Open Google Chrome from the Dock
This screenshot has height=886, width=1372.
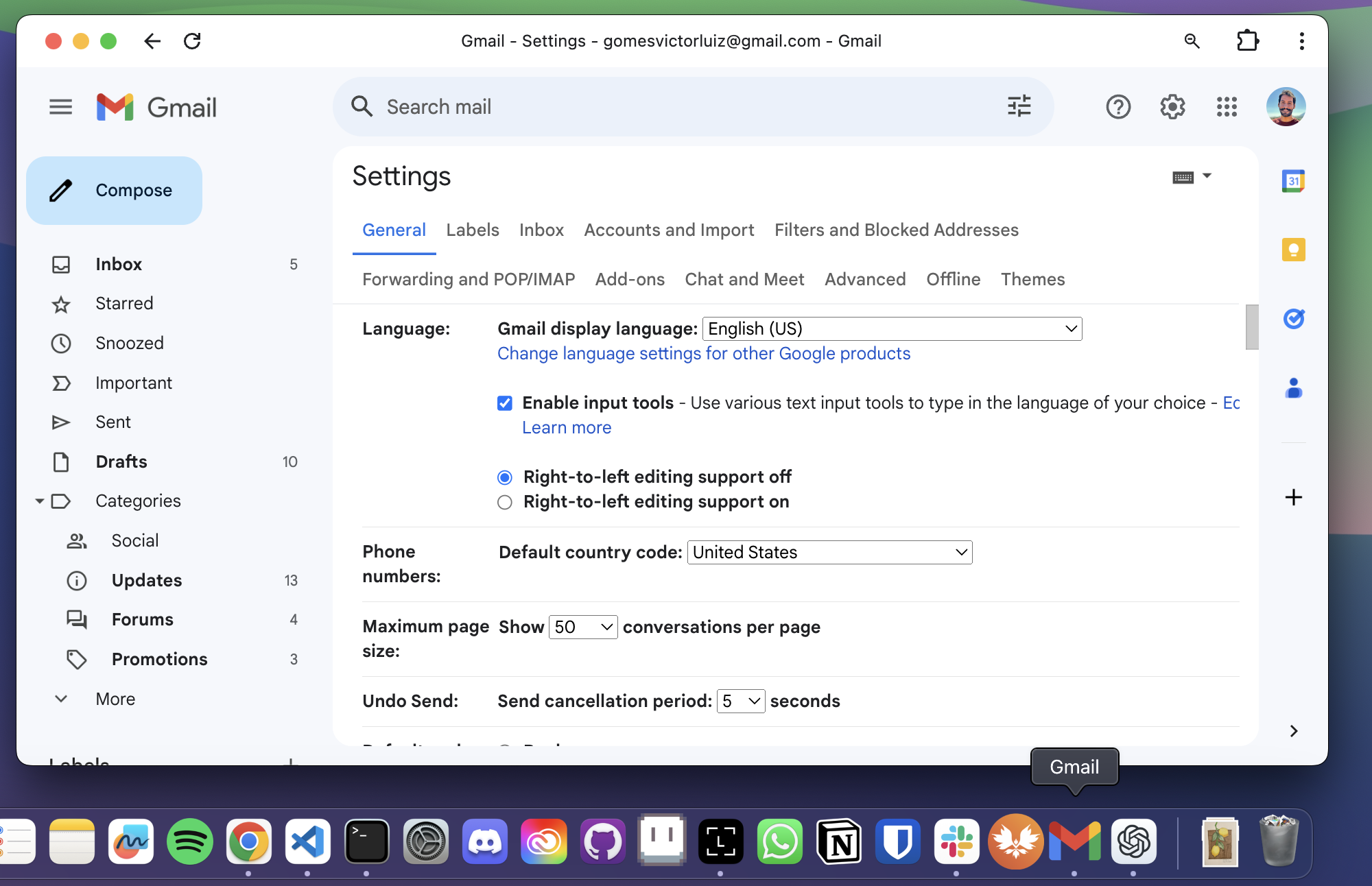click(x=249, y=841)
